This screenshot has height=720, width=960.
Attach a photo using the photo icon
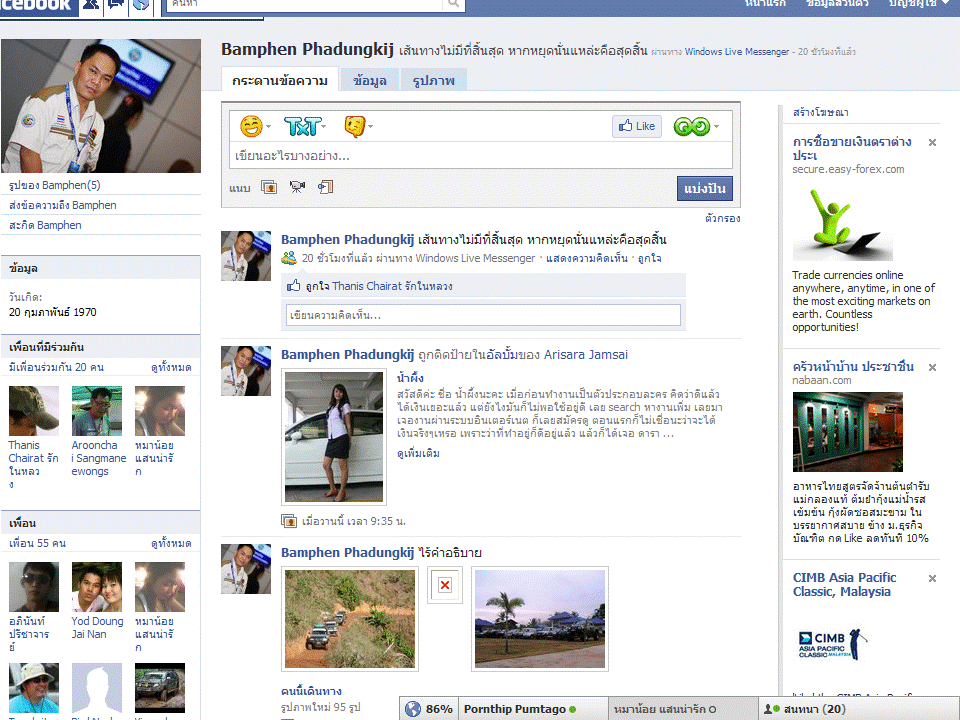268,187
